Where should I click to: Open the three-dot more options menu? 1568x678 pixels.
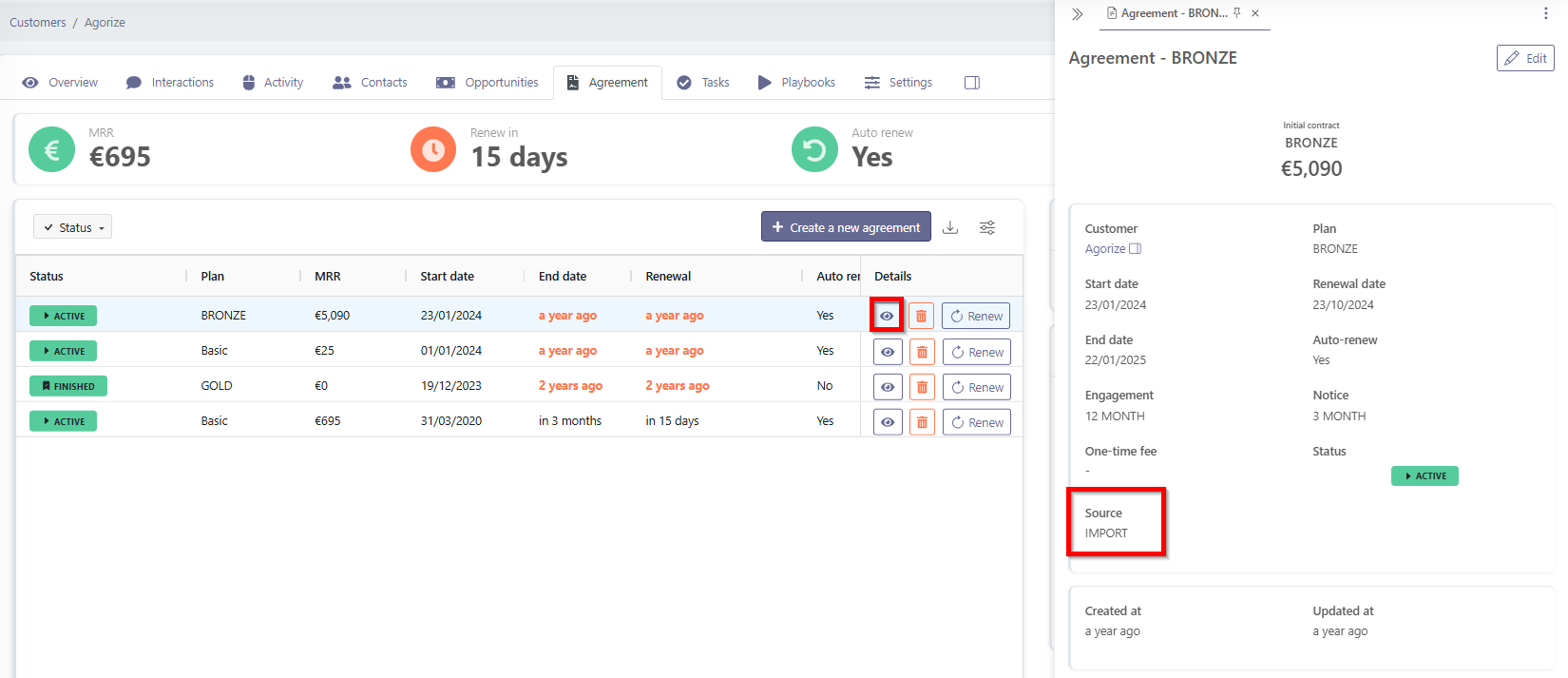pyautogui.click(x=1545, y=14)
